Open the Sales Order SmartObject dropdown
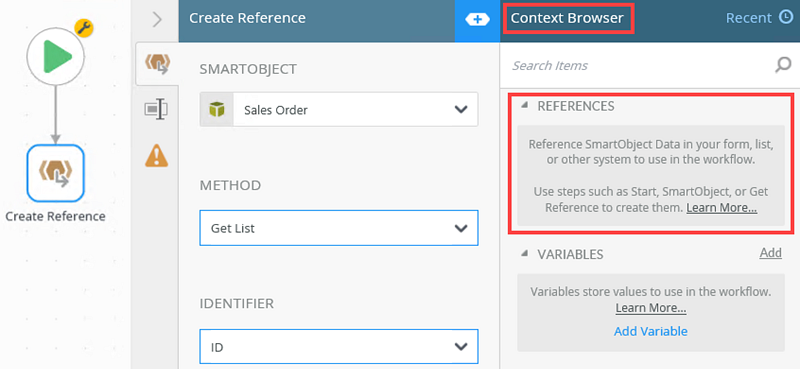The height and width of the screenshot is (369, 800). pos(339,109)
